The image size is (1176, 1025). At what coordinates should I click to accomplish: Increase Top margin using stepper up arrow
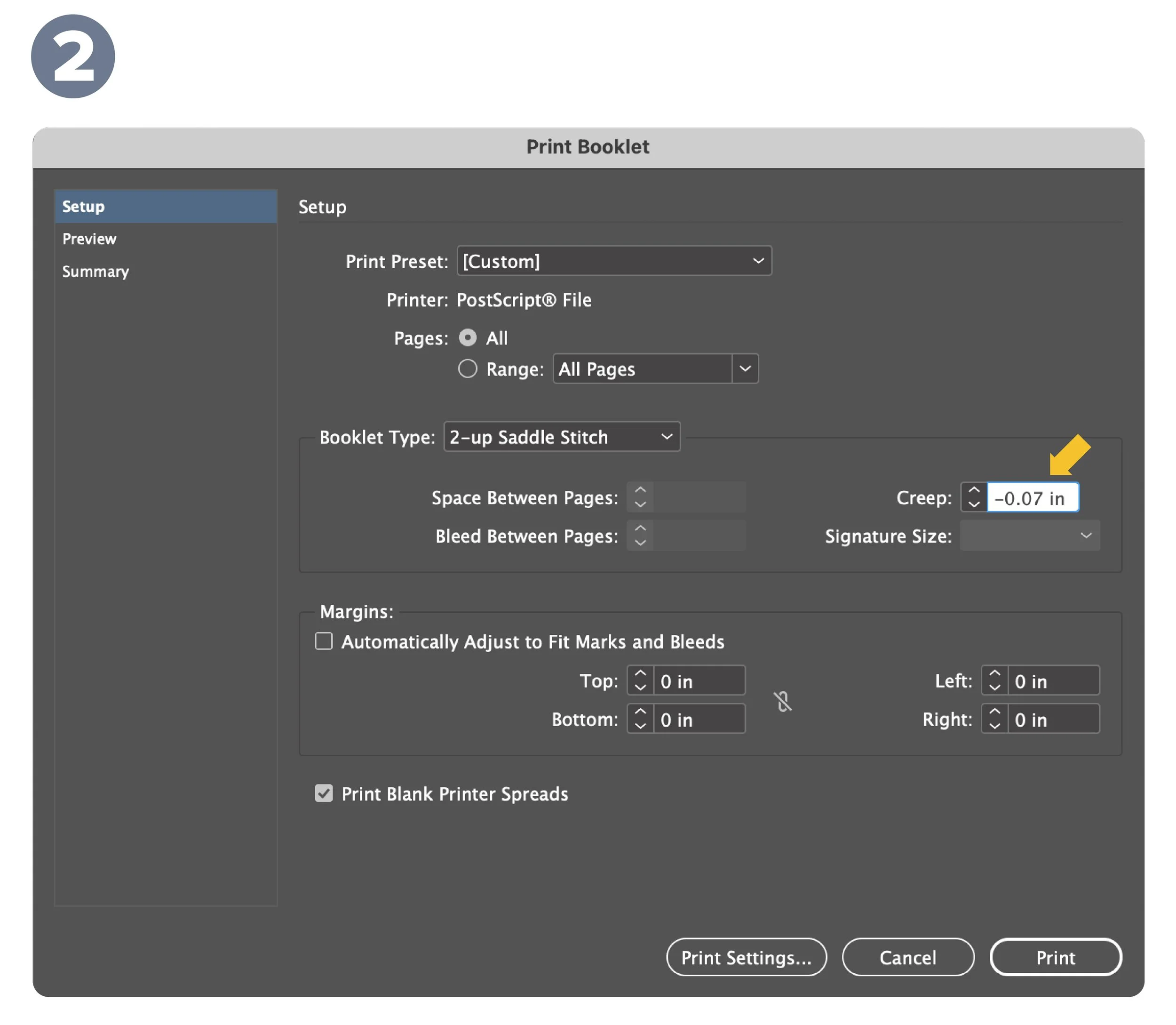point(640,674)
